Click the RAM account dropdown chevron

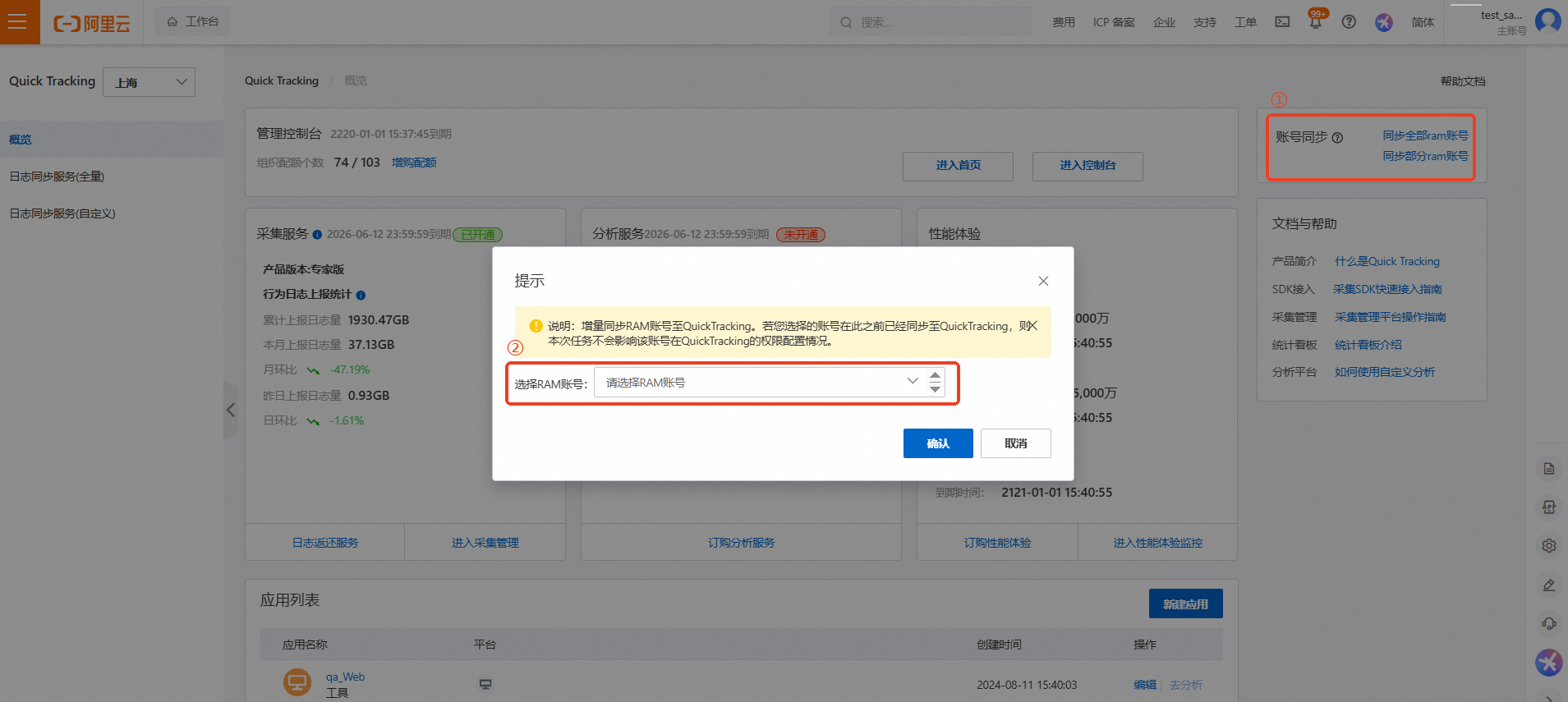(x=912, y=381)
